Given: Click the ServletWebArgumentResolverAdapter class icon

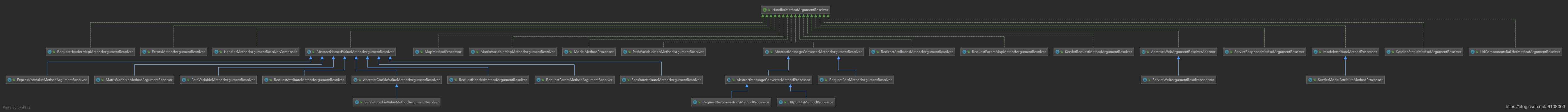Looking at the screenshot, I should click(1145, 80).
